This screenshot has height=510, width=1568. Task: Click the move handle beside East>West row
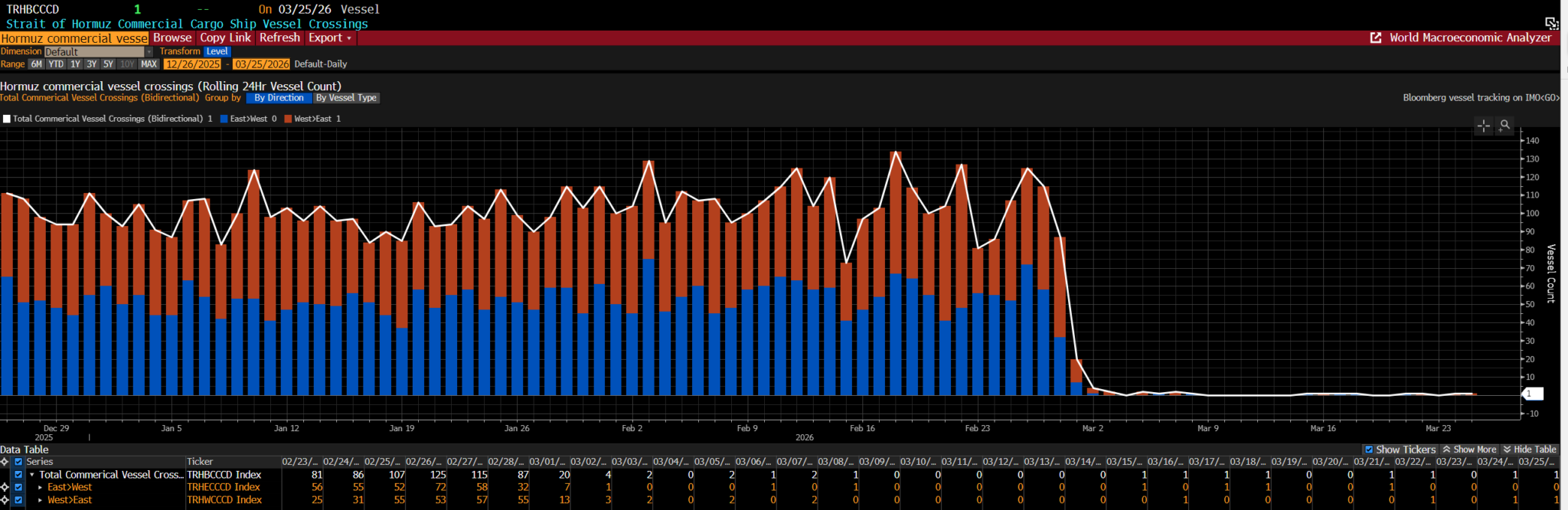[x=5, y=487]
